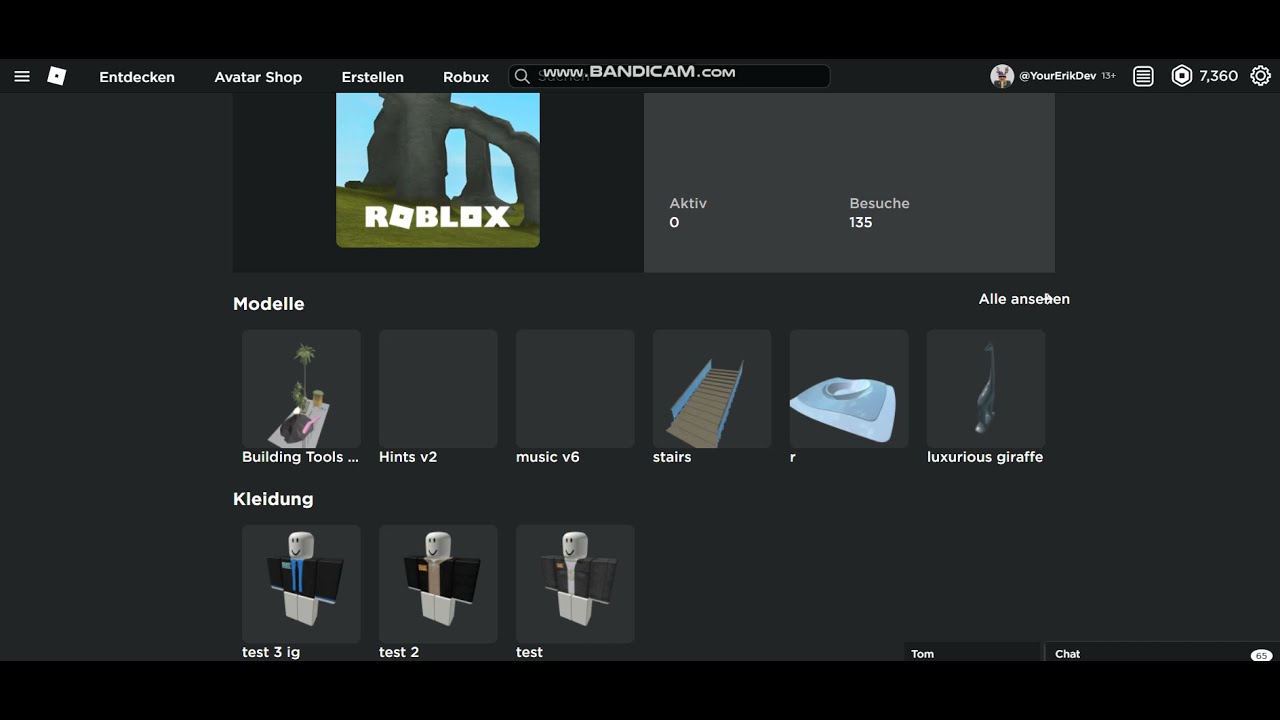Image resolution: width=1280 pixels, height=720 pixels.
Task: Open the model thumbnail named r
Action: click(849, 389)
